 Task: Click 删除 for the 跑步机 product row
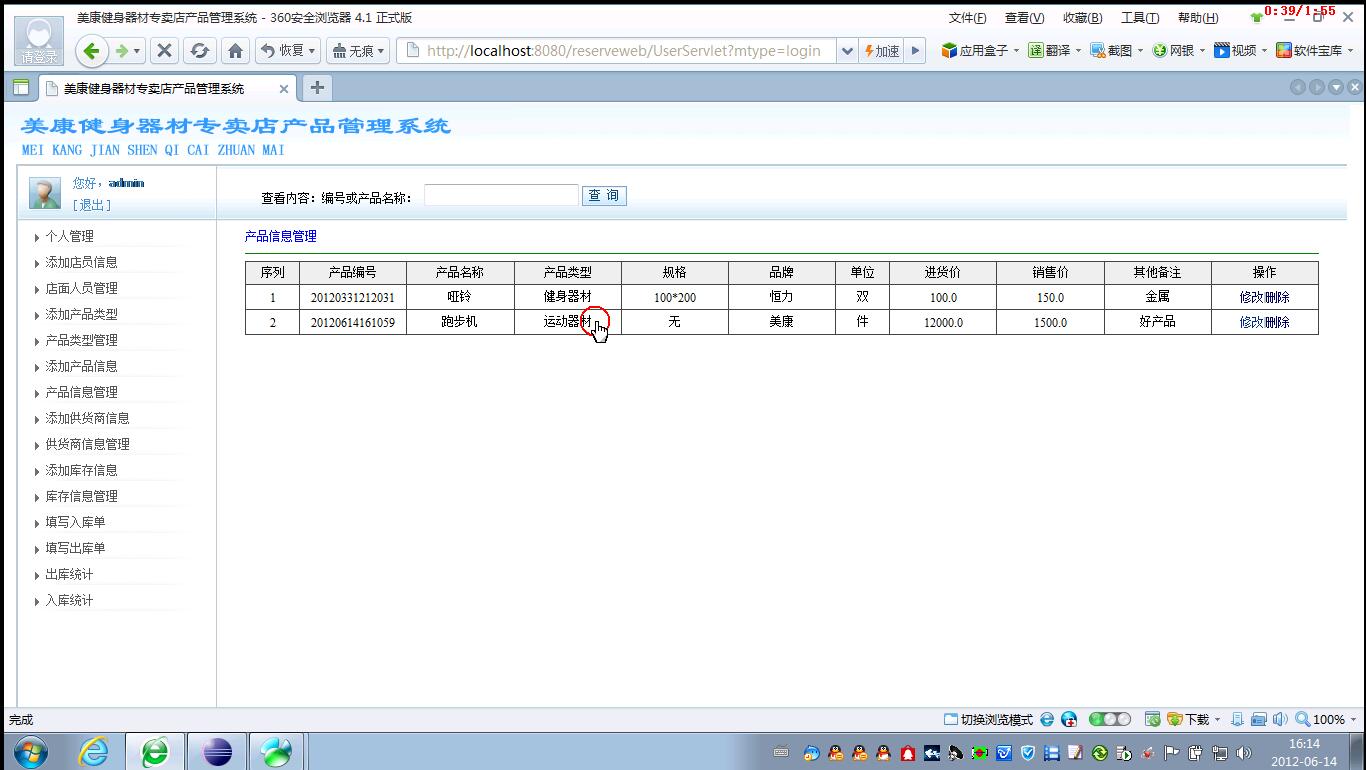coord(1277,322)
